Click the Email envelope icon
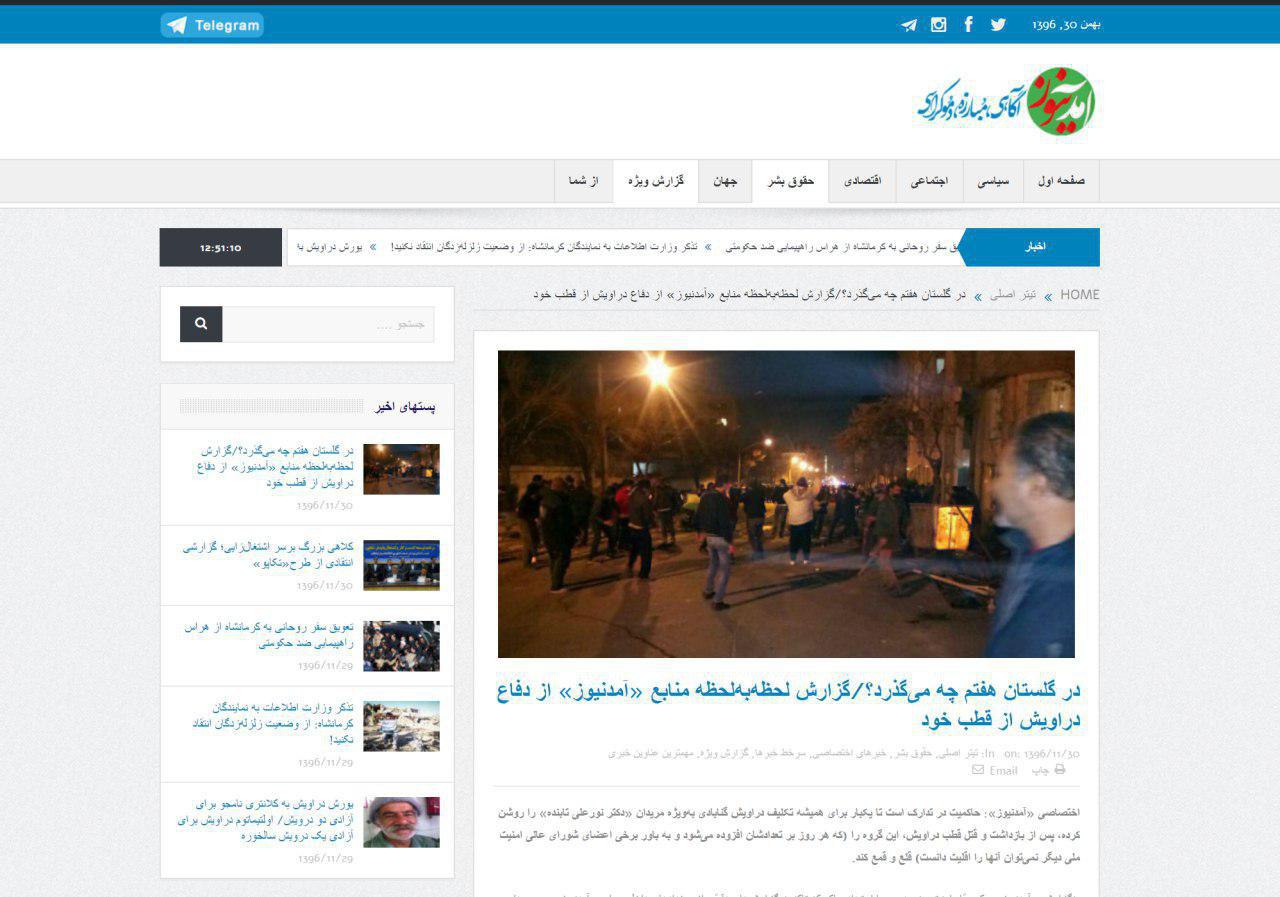This screenshot has width=1280, height=897. coord(978,770)
